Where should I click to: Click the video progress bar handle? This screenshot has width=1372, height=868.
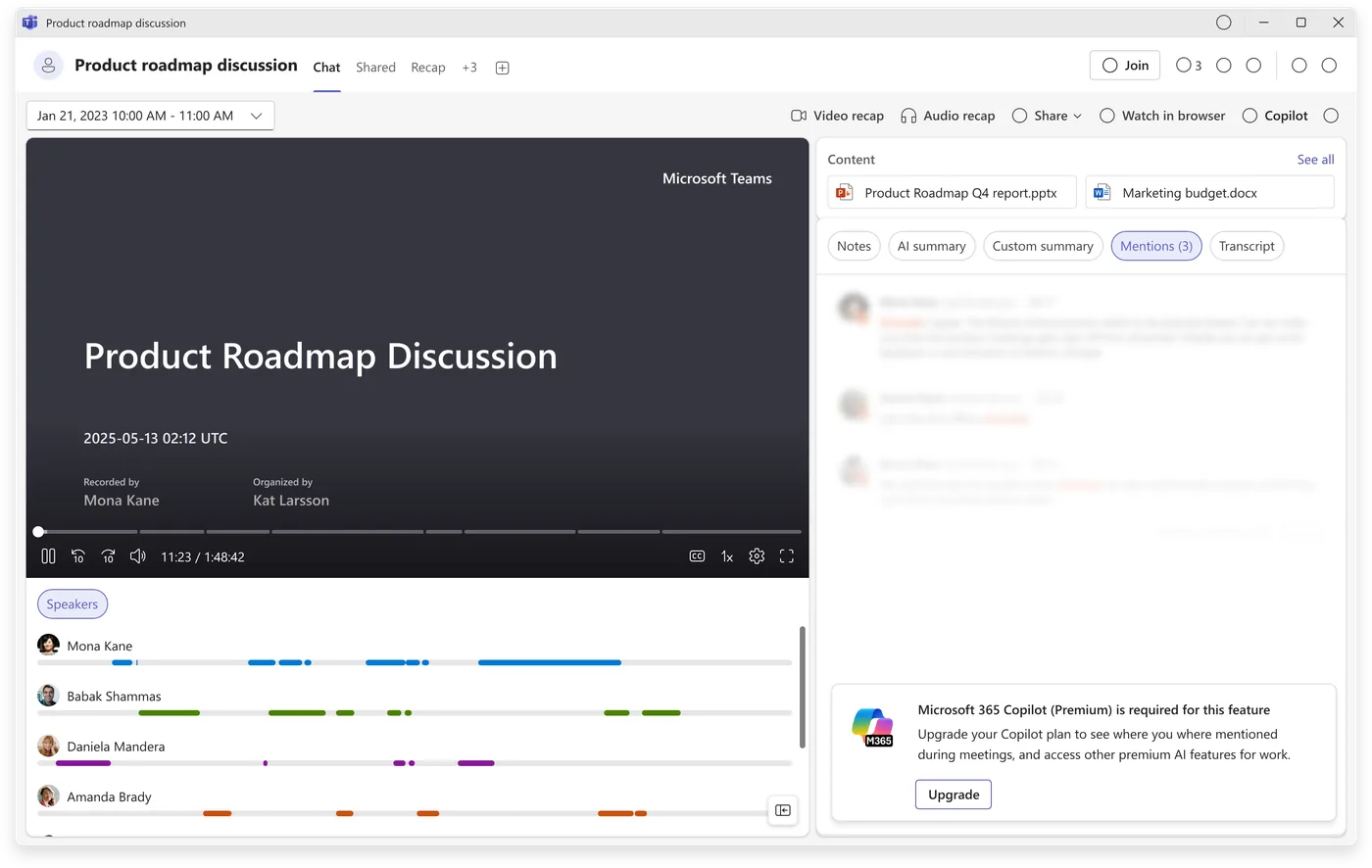[x=38, y=532]
